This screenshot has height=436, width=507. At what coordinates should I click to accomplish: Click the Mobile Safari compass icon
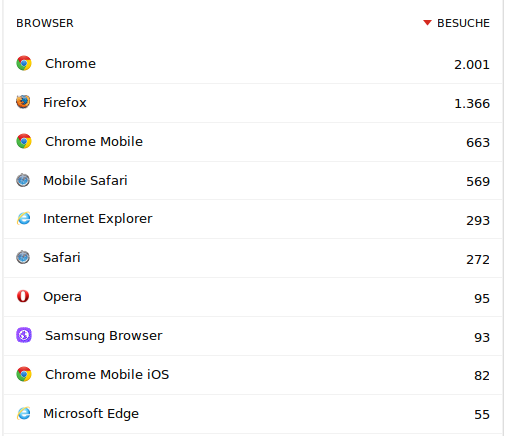[x=23, y=180]
